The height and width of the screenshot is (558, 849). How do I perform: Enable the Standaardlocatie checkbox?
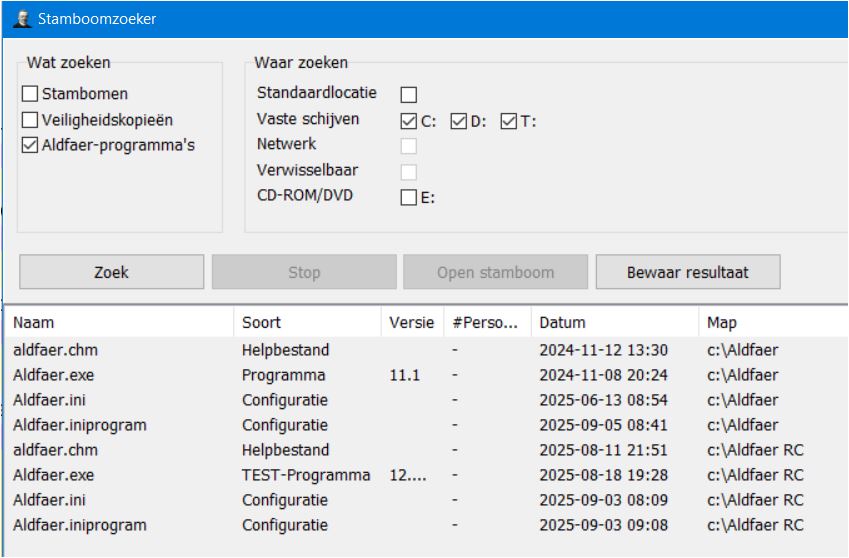tap(408, 95)
